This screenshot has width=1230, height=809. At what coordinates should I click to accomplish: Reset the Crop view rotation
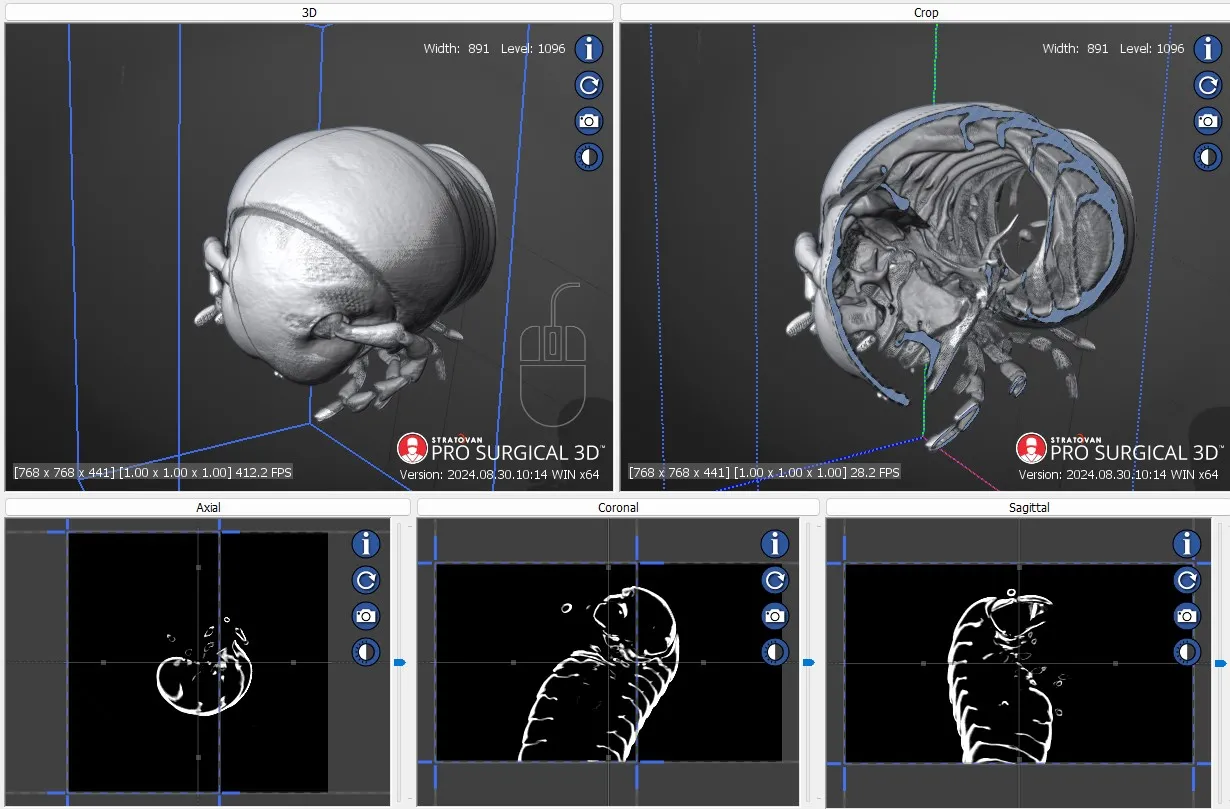pos(1207,85)
